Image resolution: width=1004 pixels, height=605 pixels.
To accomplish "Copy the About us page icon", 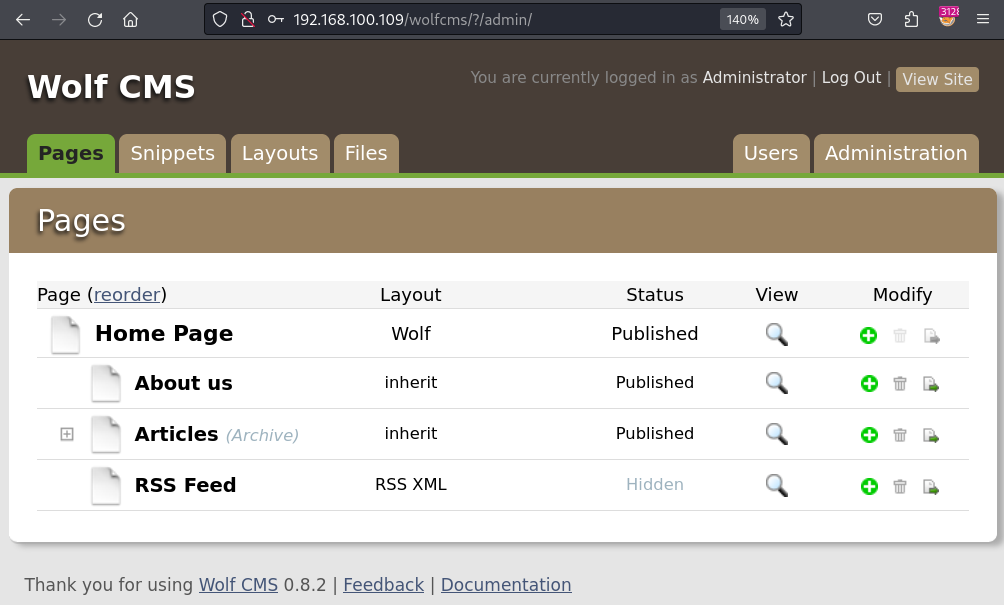I will click(x=931, y=384).
